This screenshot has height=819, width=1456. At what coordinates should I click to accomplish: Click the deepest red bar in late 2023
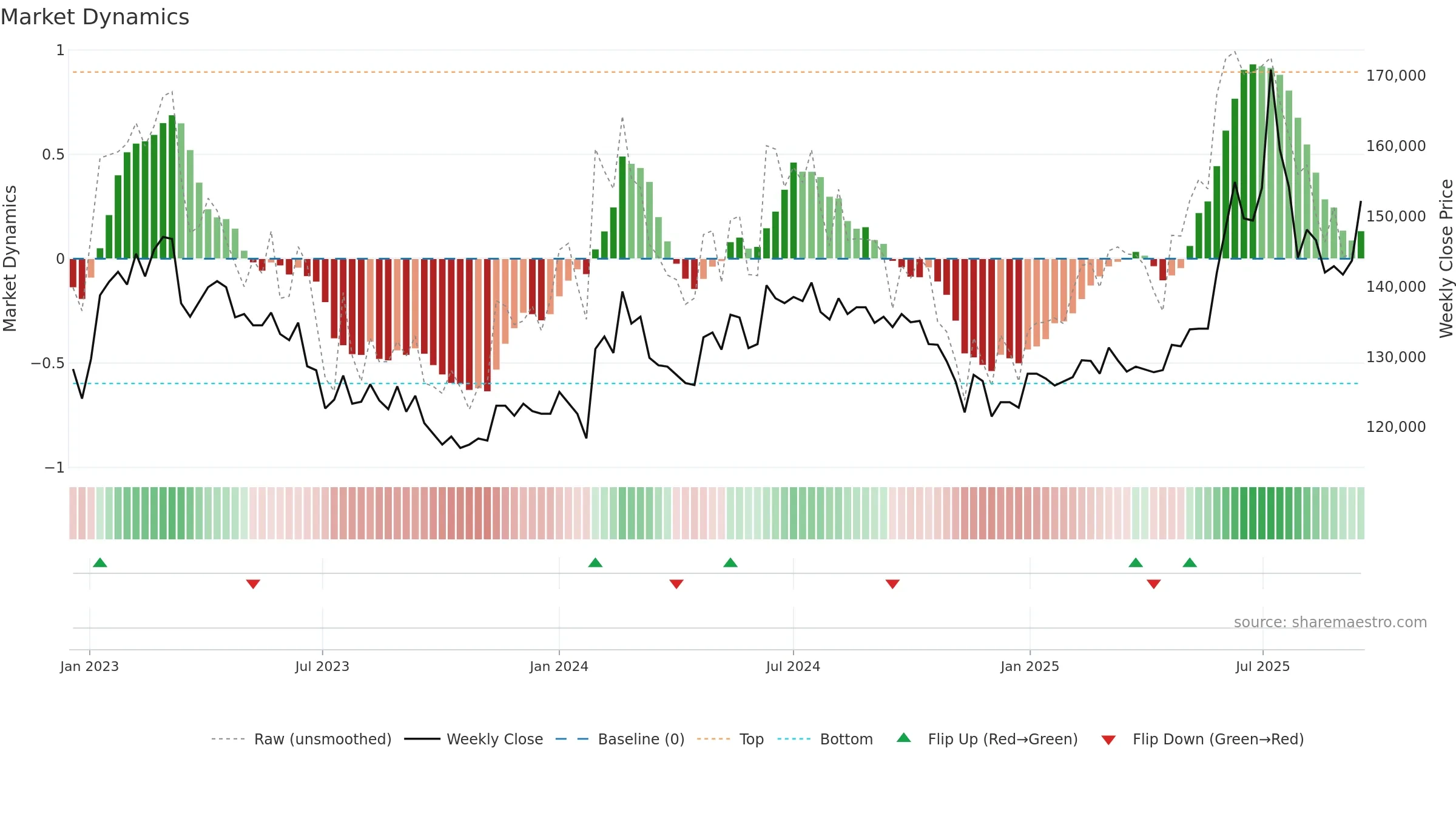tap(487, 325)
